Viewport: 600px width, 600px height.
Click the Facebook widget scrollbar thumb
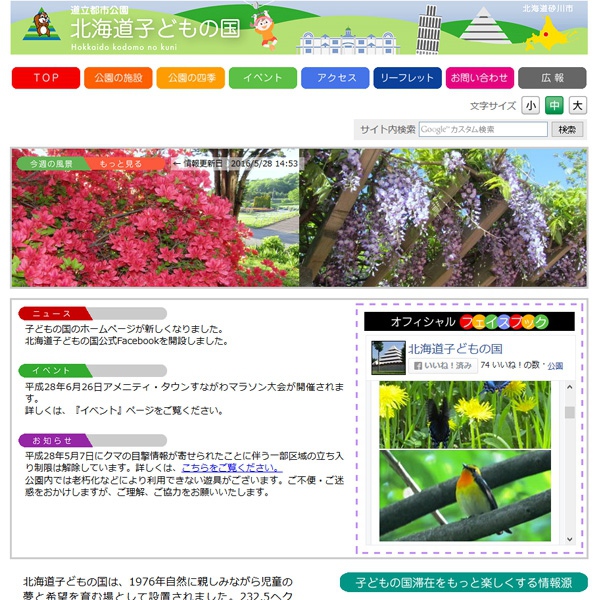[x=570, y=412]
